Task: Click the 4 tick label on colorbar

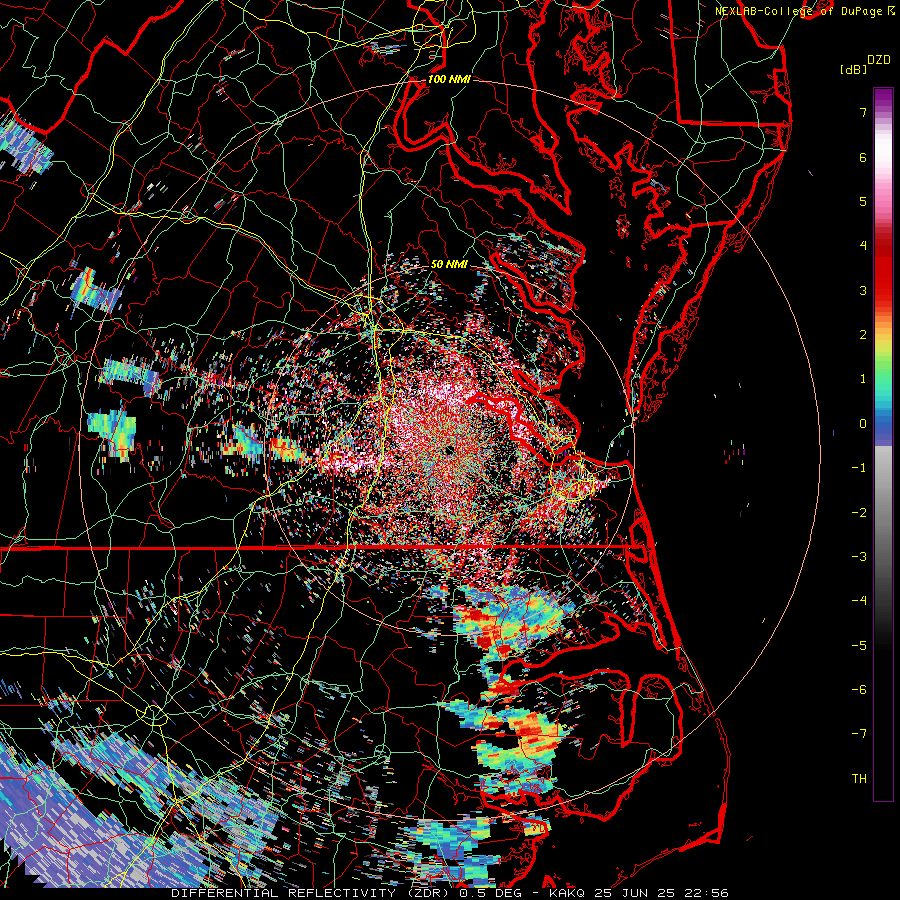Action: 863,246
